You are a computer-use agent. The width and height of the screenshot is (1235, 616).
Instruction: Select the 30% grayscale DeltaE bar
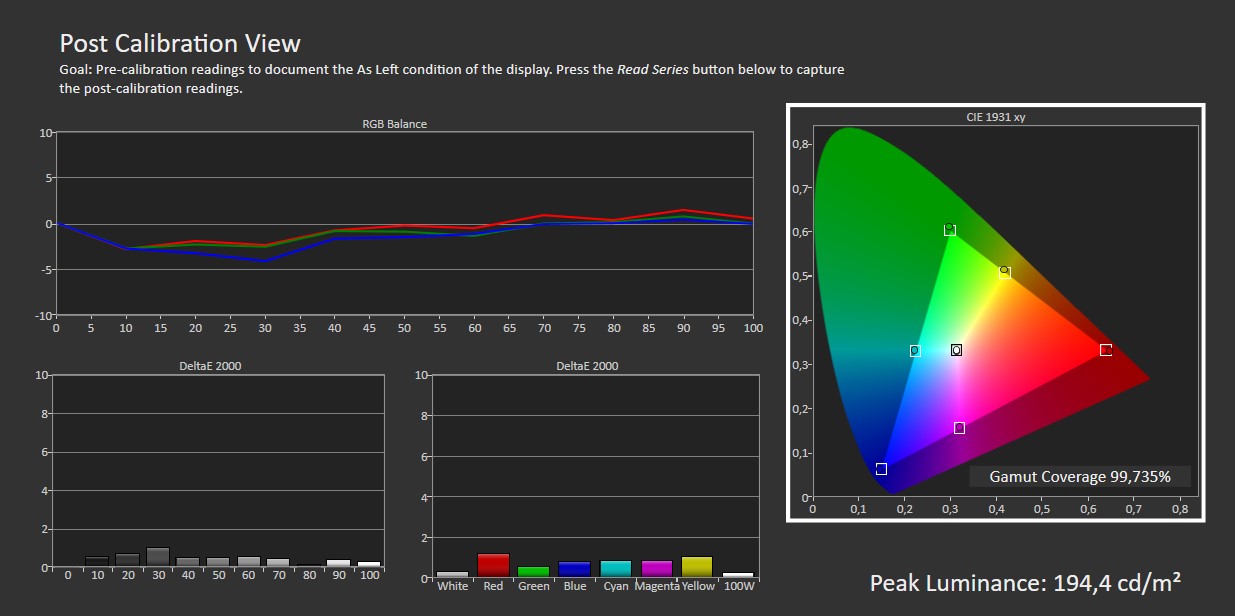click(158, 557)
